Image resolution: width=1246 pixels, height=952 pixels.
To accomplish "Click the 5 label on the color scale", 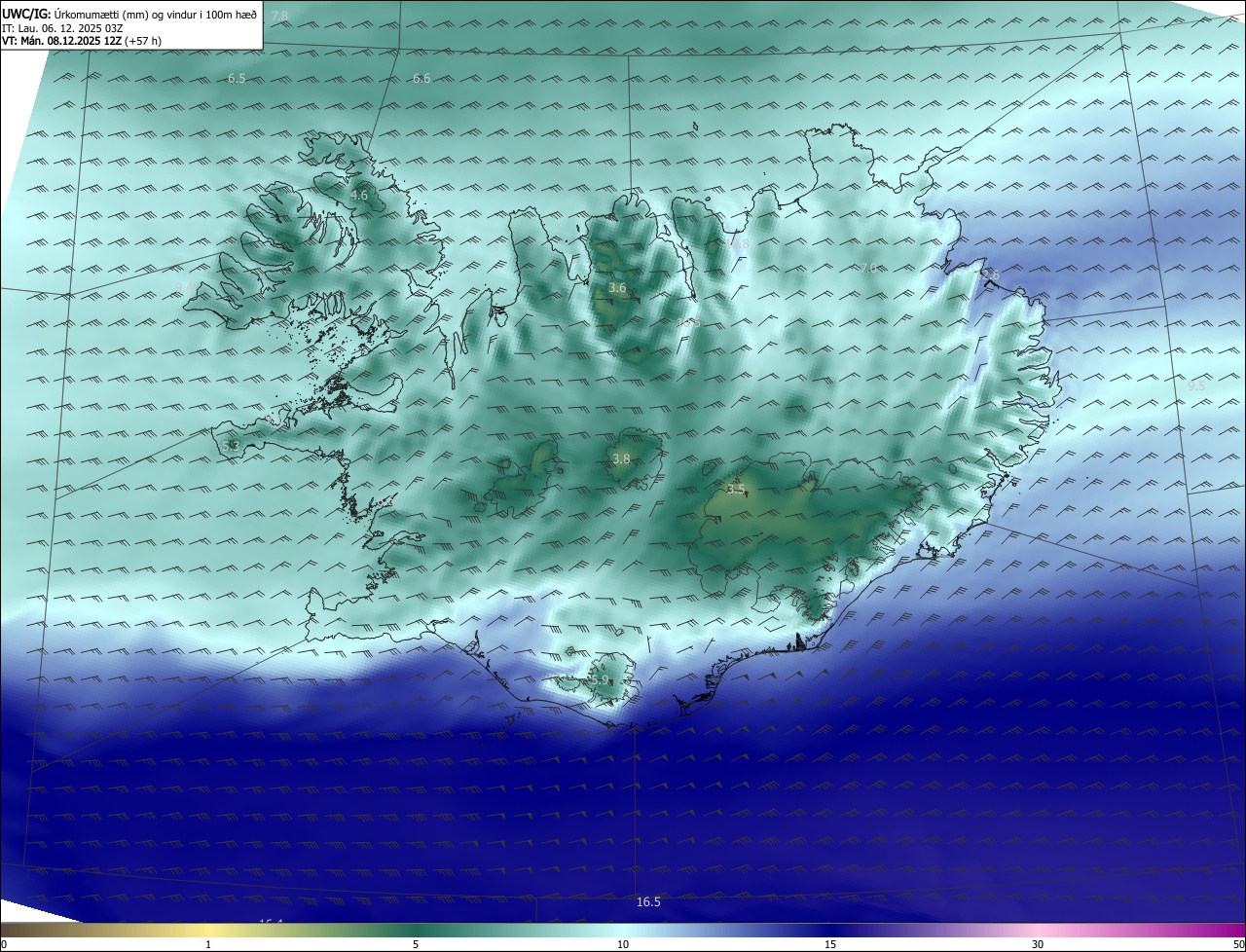I will (x=416, y=944).
